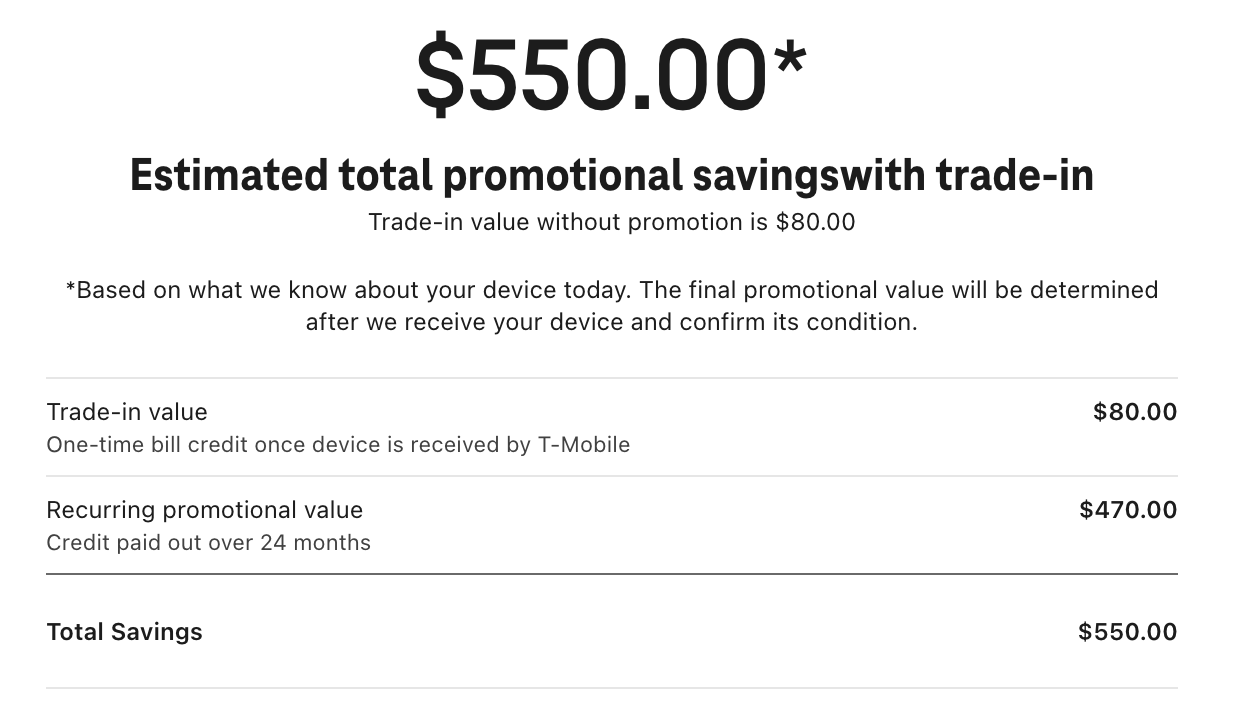Click the $550.00 headline amount
Image resolution: width=1236 pixels, height=726 pixels.
(610, 73)
